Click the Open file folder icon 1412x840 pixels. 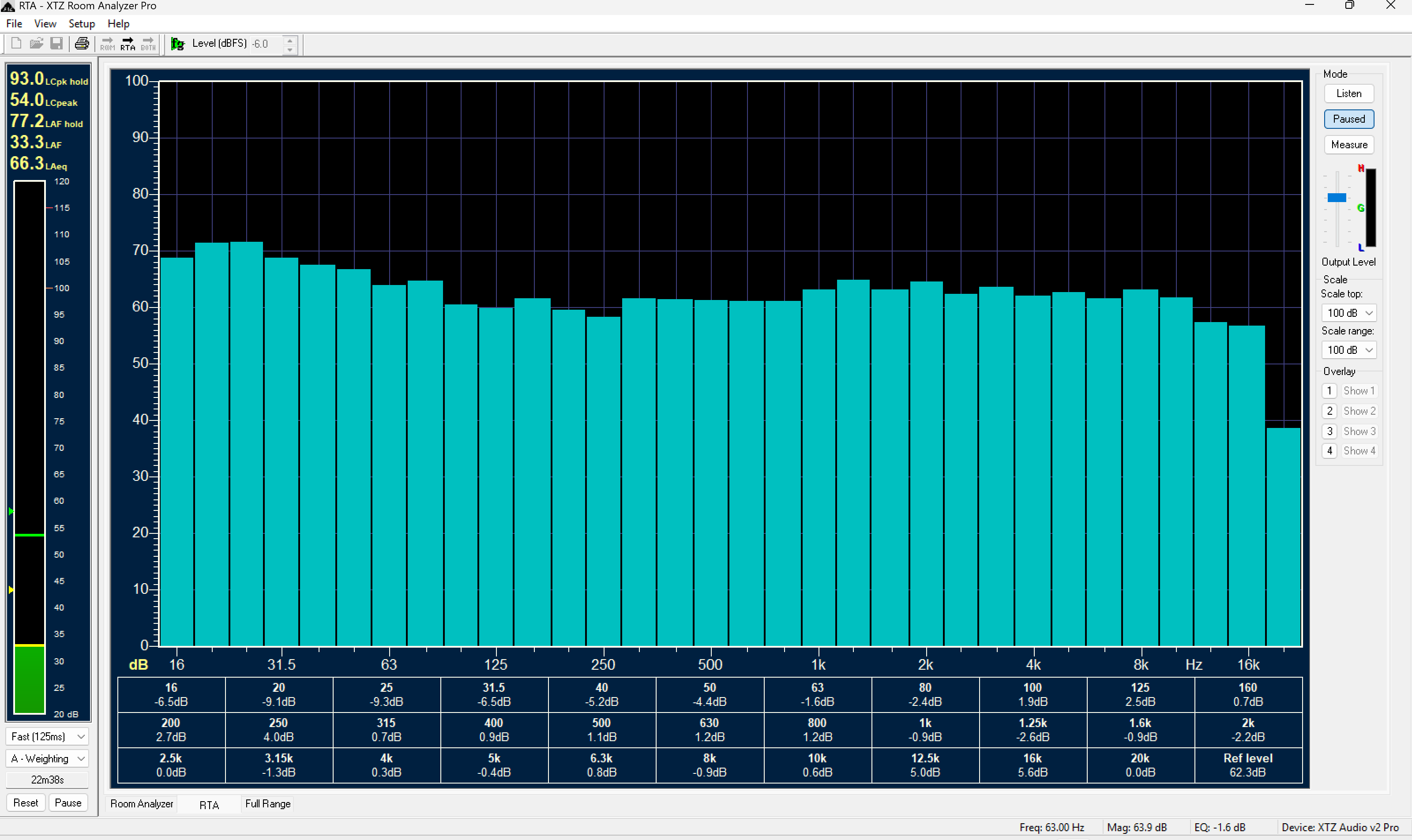(36, 44)
